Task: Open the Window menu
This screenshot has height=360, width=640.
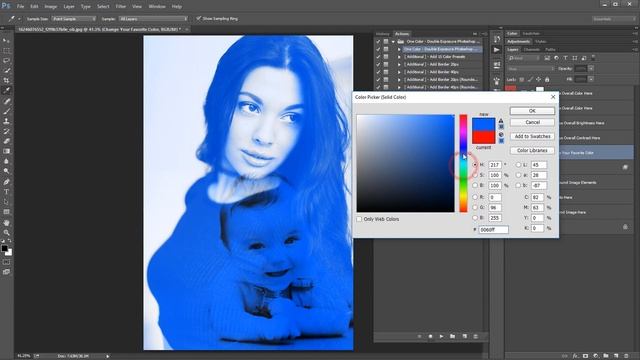Action: click(157, 7)
